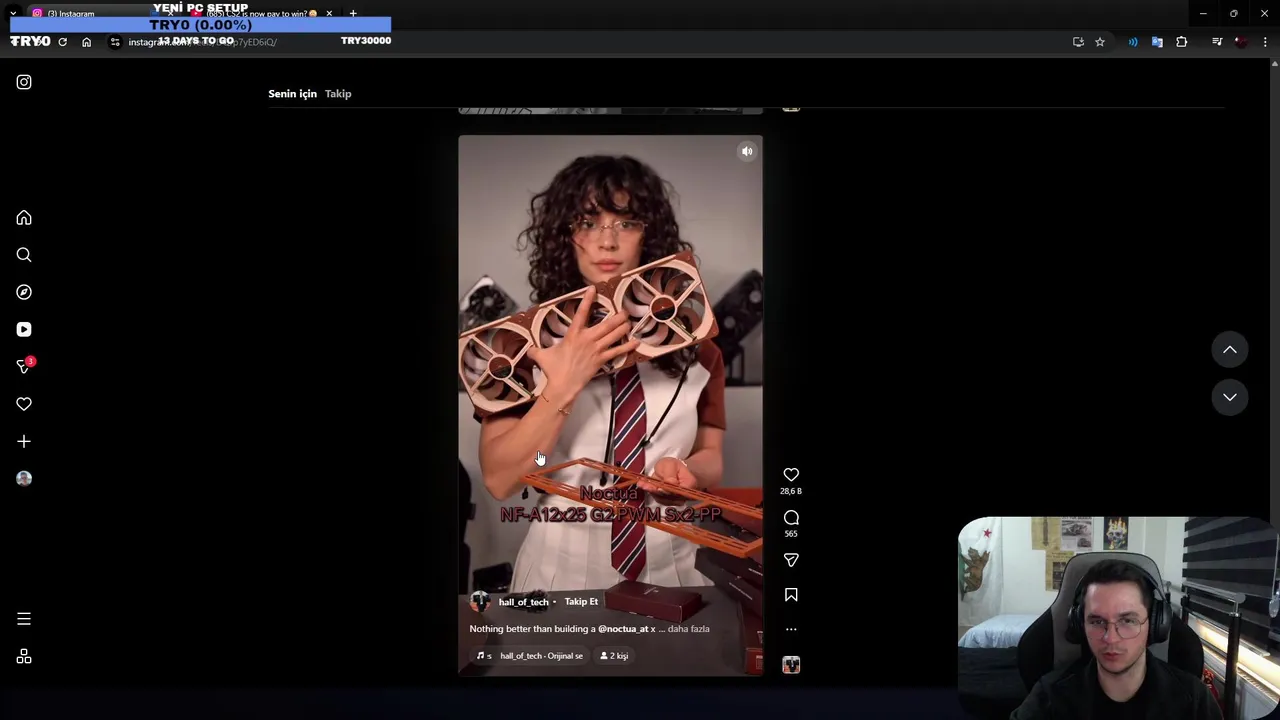Open a new browser tab
The image size is (1280, 720).
coord(353,14)
